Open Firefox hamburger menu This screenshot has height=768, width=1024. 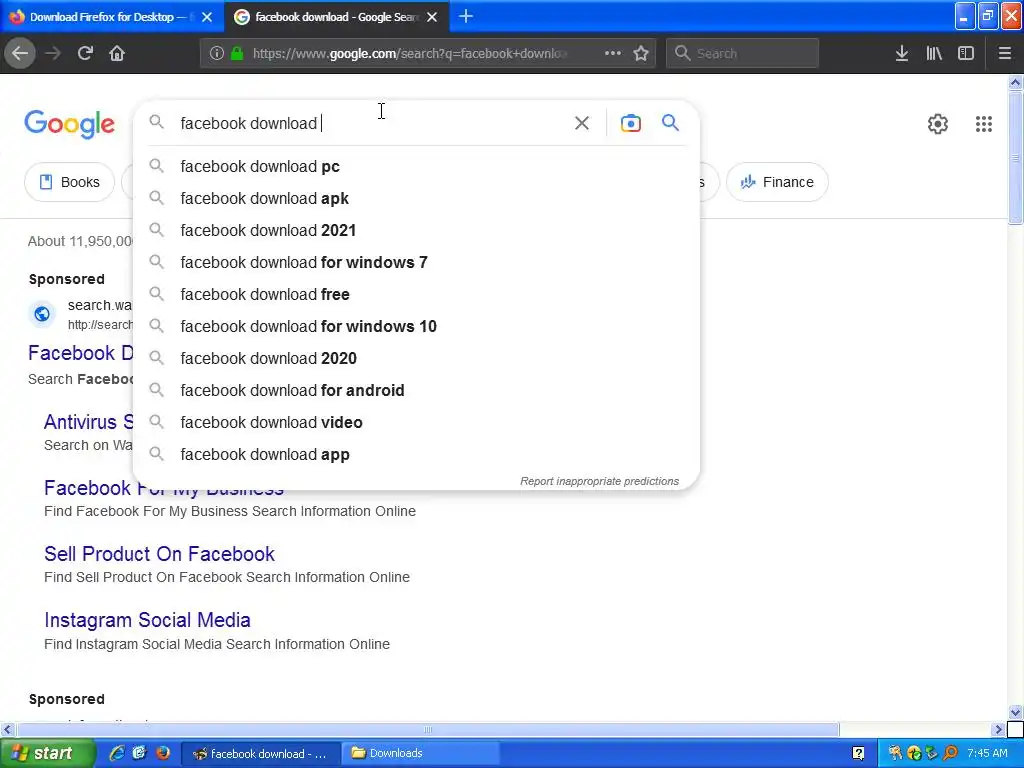(x=1004, y=53)
